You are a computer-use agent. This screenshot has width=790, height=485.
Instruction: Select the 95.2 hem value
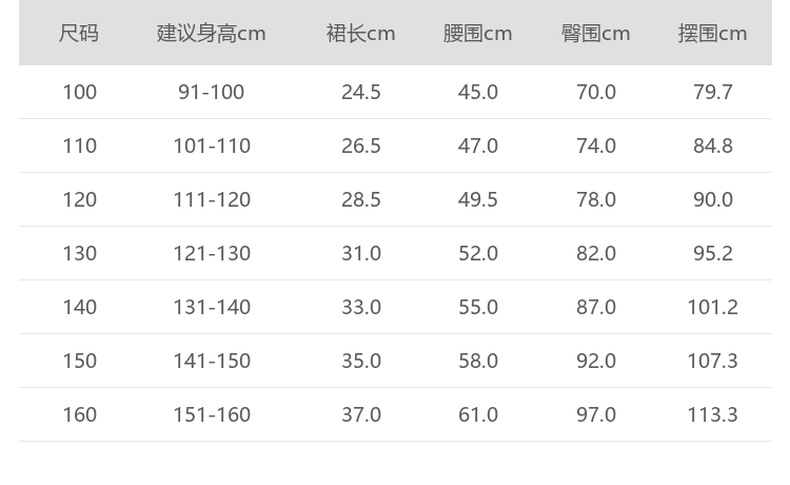tap(713, 253)
